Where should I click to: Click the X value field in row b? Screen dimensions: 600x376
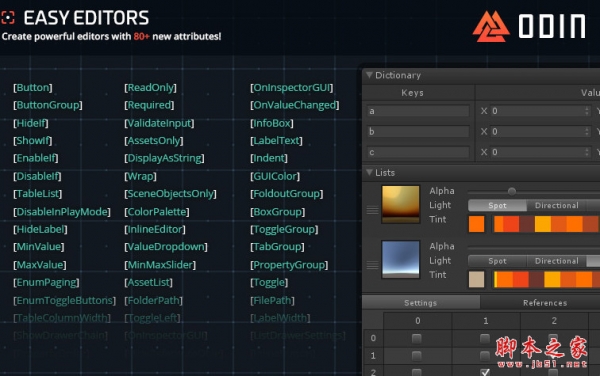point(540,132)
